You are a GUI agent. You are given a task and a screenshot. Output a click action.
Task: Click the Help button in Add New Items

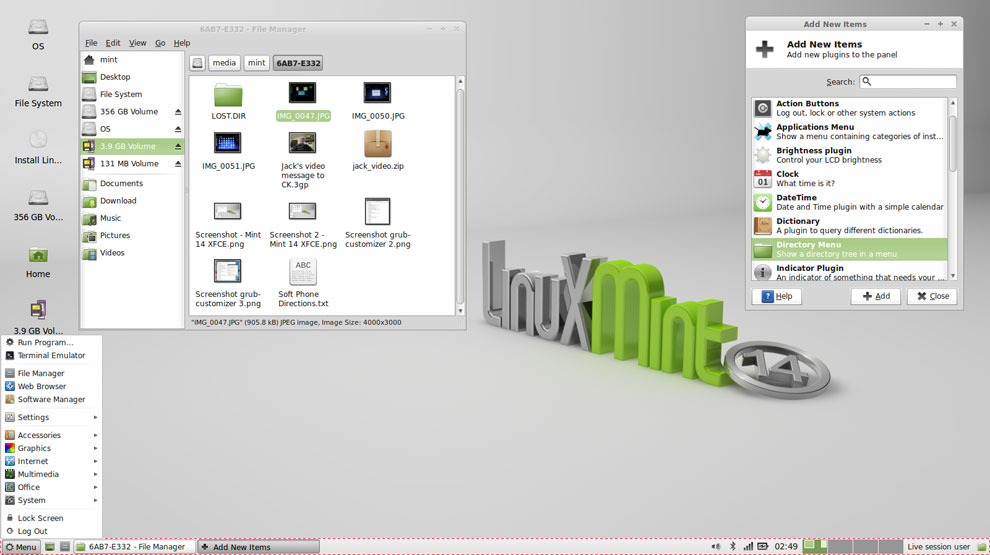[x=777, y=296]
